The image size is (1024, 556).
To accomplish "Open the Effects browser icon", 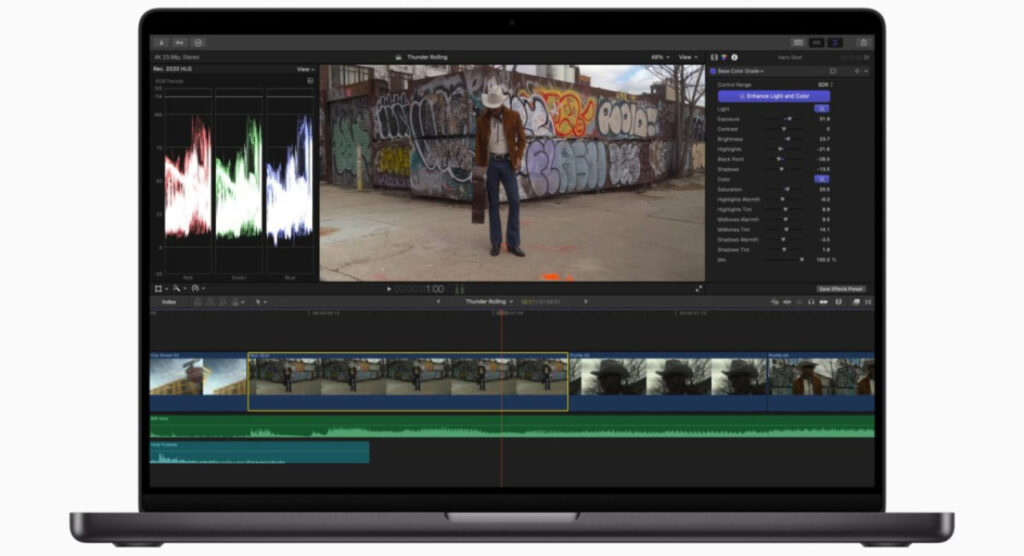I will click(x=856, y=302).
